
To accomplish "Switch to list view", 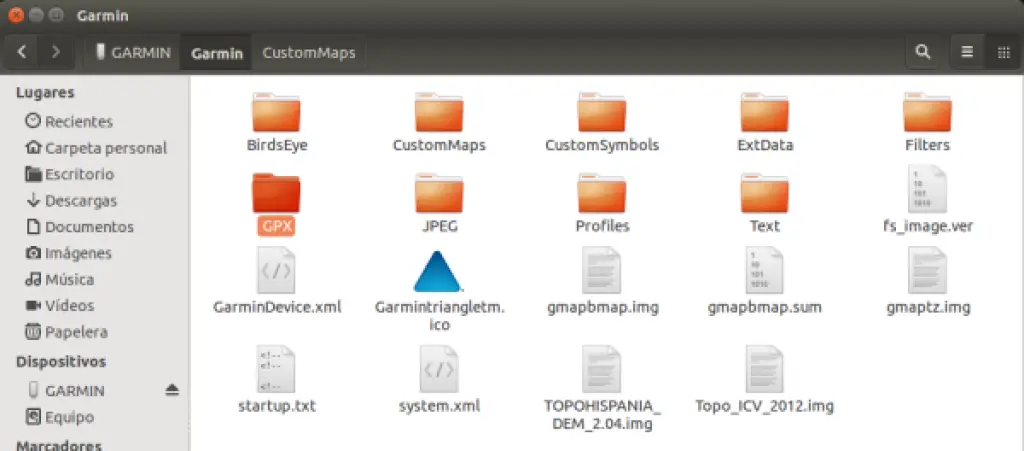I will tap(967, 52).
